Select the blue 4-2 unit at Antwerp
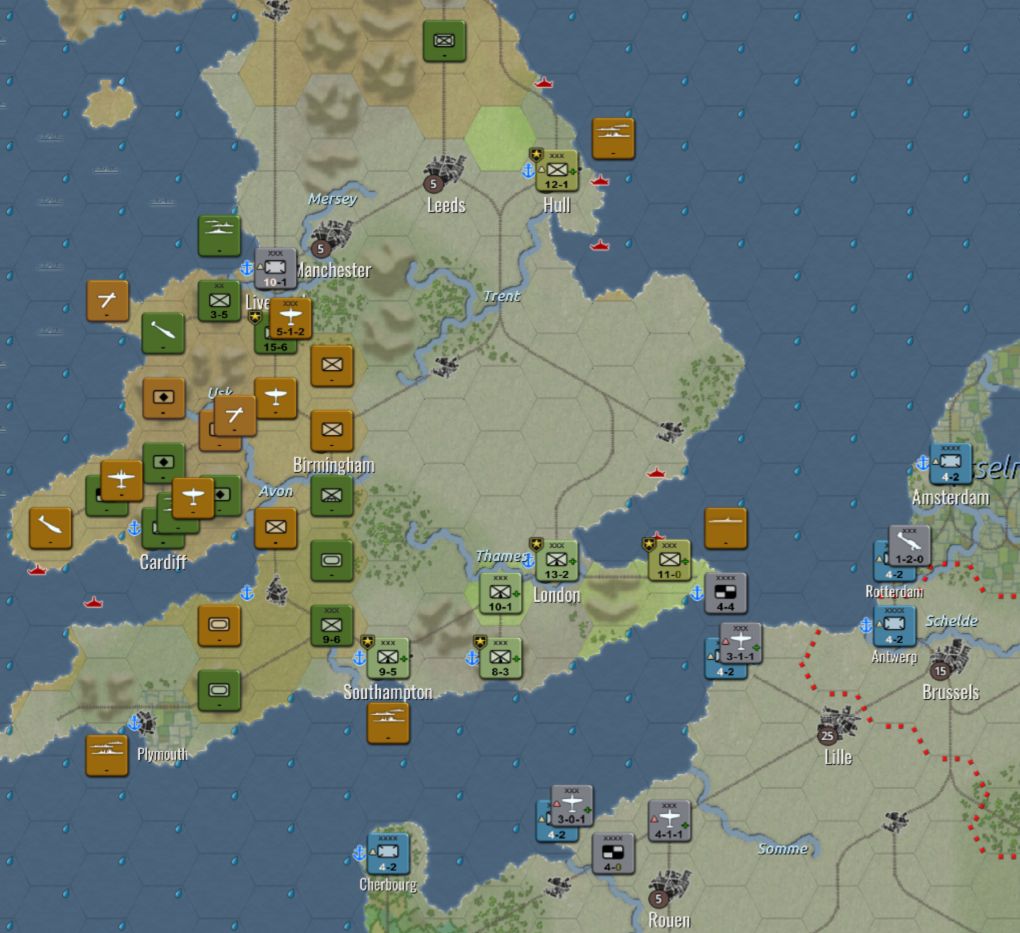 click(894, 626)
